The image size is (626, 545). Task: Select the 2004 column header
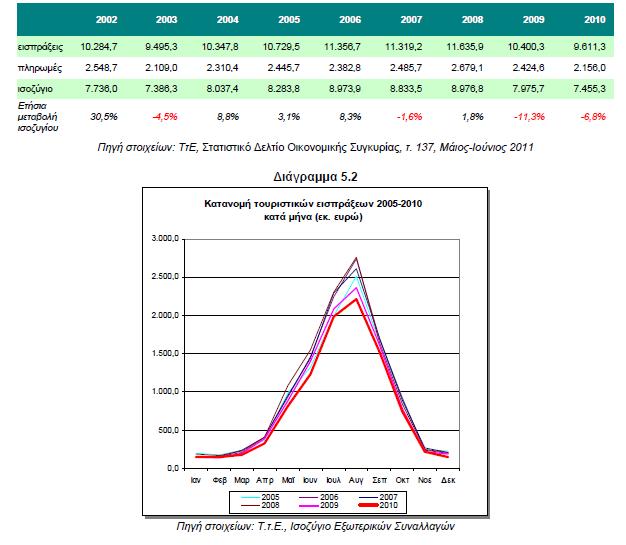228,20
